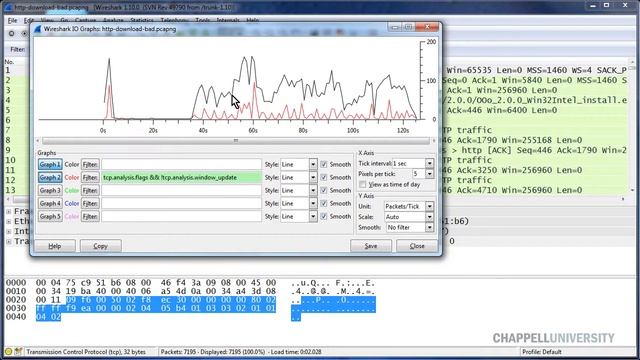The height and width of the screenshot is (360, 640).
Task: Toggle Smooth checkbox for Graph 5
Action: click(x=324, y=216)
